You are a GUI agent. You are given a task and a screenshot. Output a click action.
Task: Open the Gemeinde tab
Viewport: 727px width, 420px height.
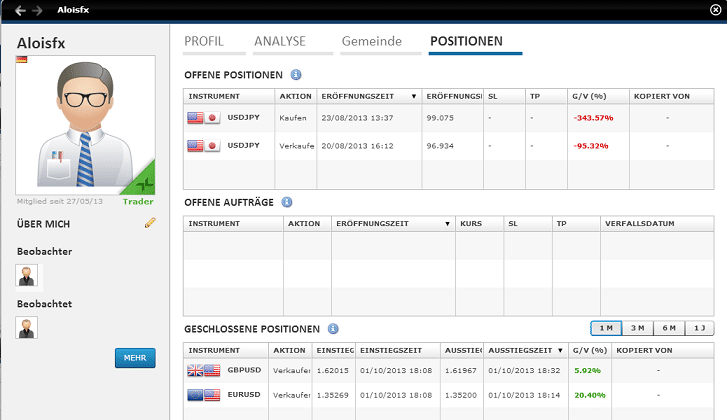point(371,42)
